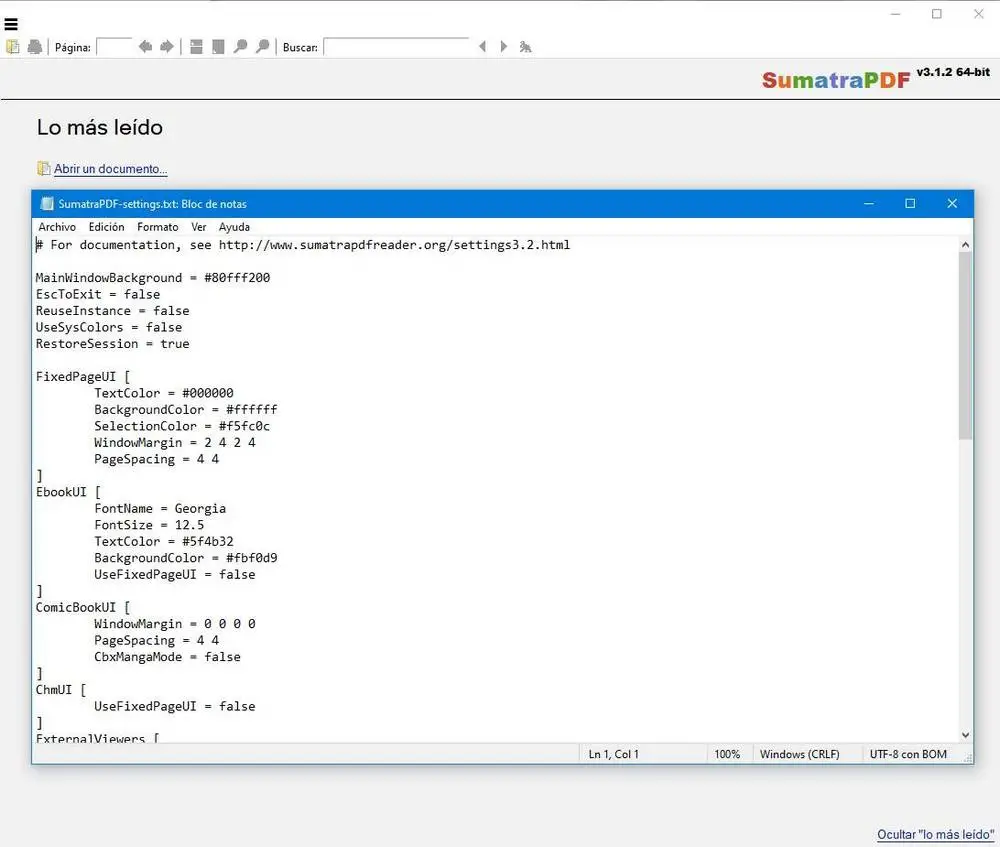Close the Notepad window
1000x847 pixels.
tap(952, 203)
